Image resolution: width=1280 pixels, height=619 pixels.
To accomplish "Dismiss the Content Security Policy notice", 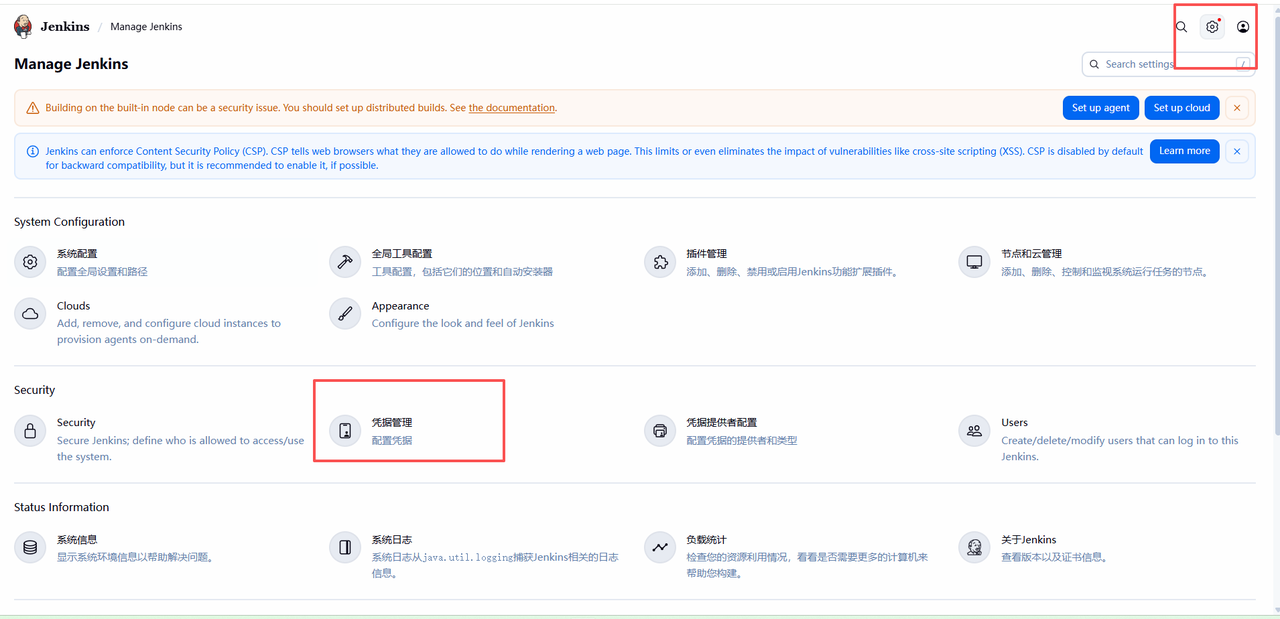I will [x=1237, y=151].
